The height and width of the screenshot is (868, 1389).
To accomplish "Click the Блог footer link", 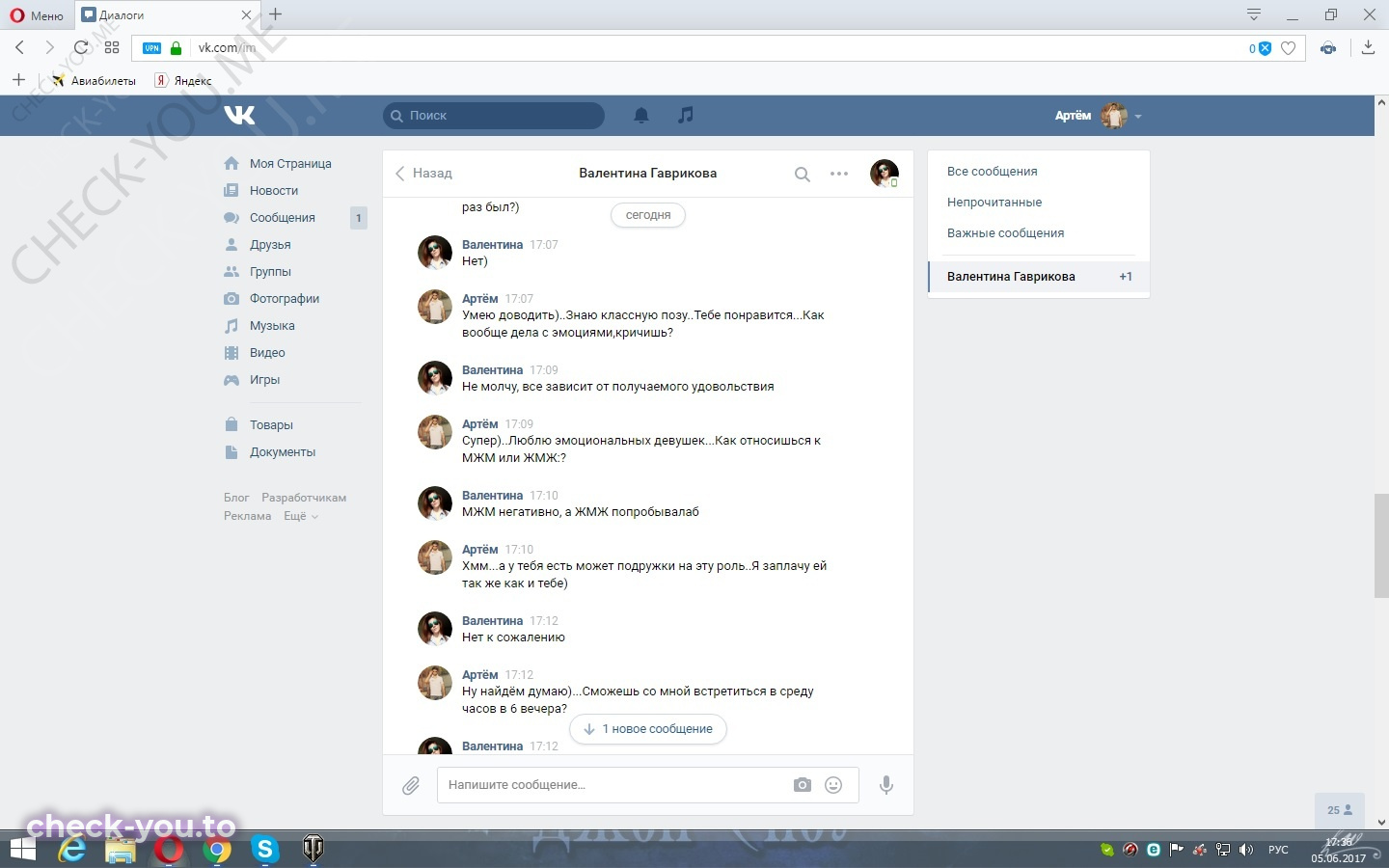I will coord(236,498).
